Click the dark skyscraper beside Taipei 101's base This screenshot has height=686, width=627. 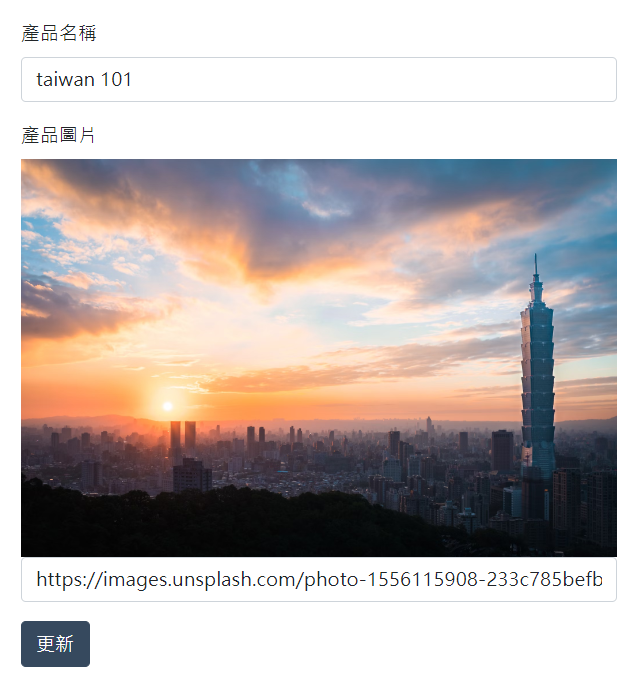tap(502, 451)
